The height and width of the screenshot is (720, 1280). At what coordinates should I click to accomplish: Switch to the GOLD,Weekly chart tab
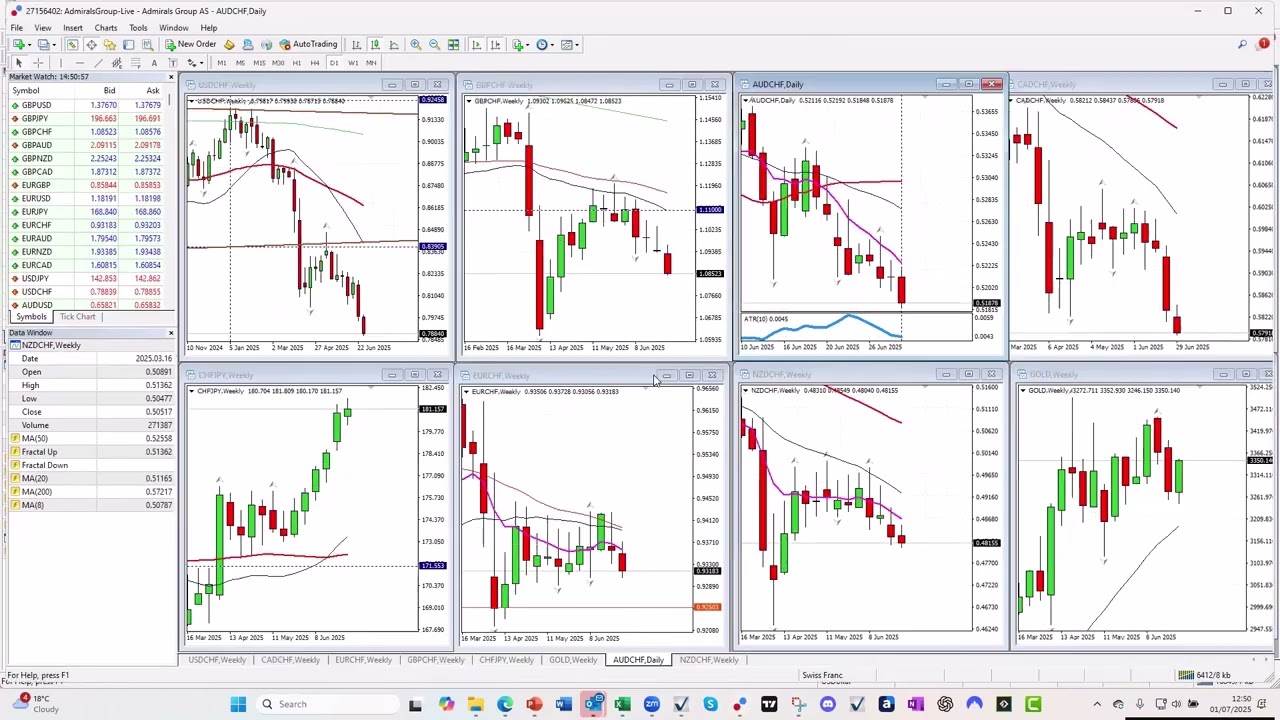point(572,660)
